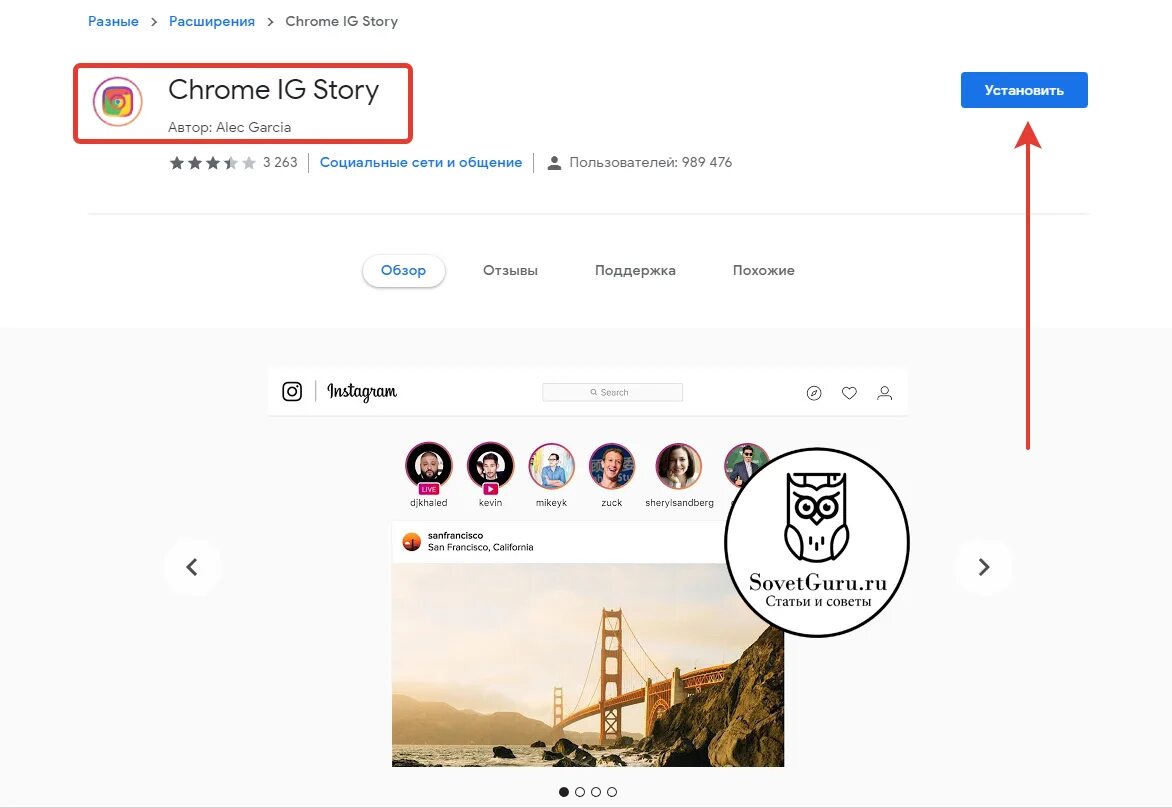Select the fourth carousel dot
This screenshot has height=808, width=1172.
612,792
